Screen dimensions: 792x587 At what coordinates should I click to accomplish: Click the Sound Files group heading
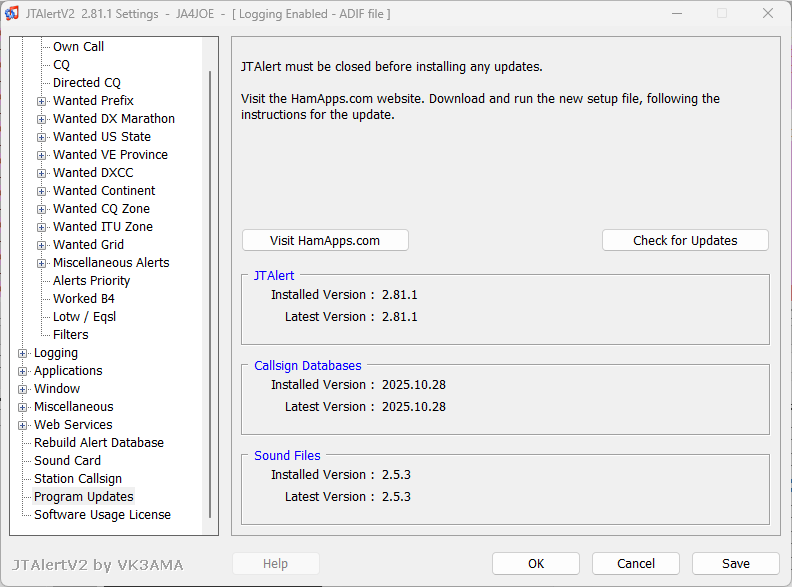pyautogui.click(x=287, y=456)
